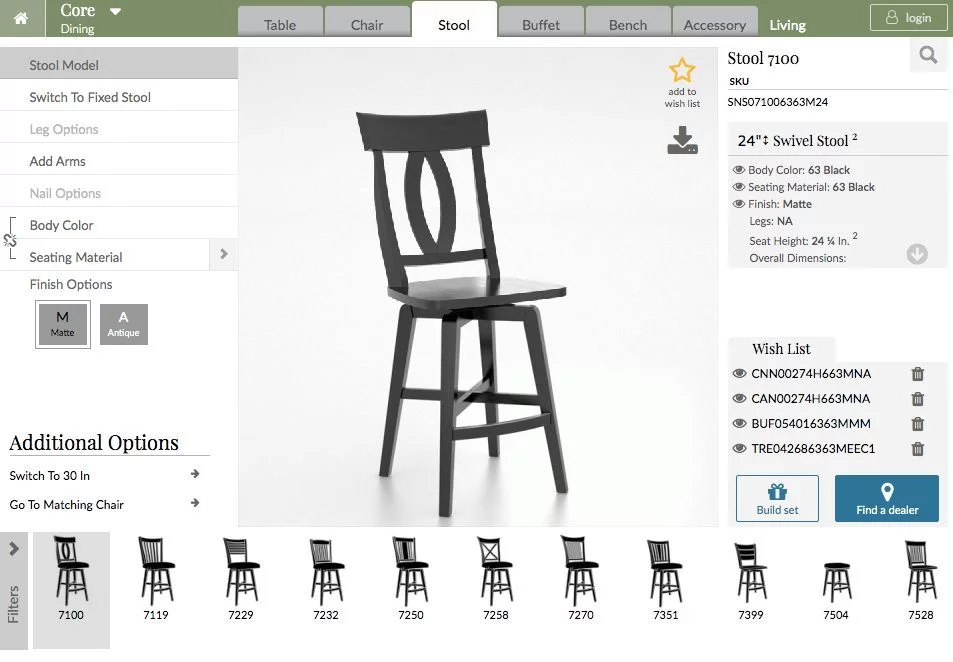Toggle visibility of CAN00274H663MNA item
Viewport: 953px width, 662px height.
(x=739, y=399)
